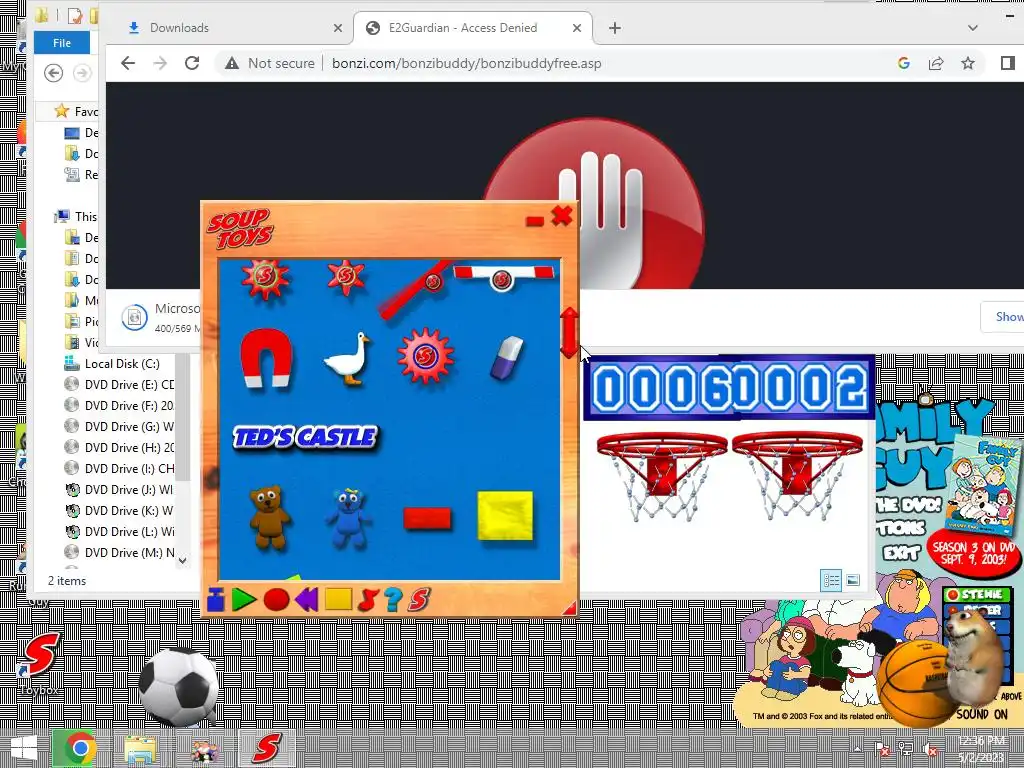Close the E2Guardian tab
The width and height of the screenshot is (1024, 768).
point(577,28)
